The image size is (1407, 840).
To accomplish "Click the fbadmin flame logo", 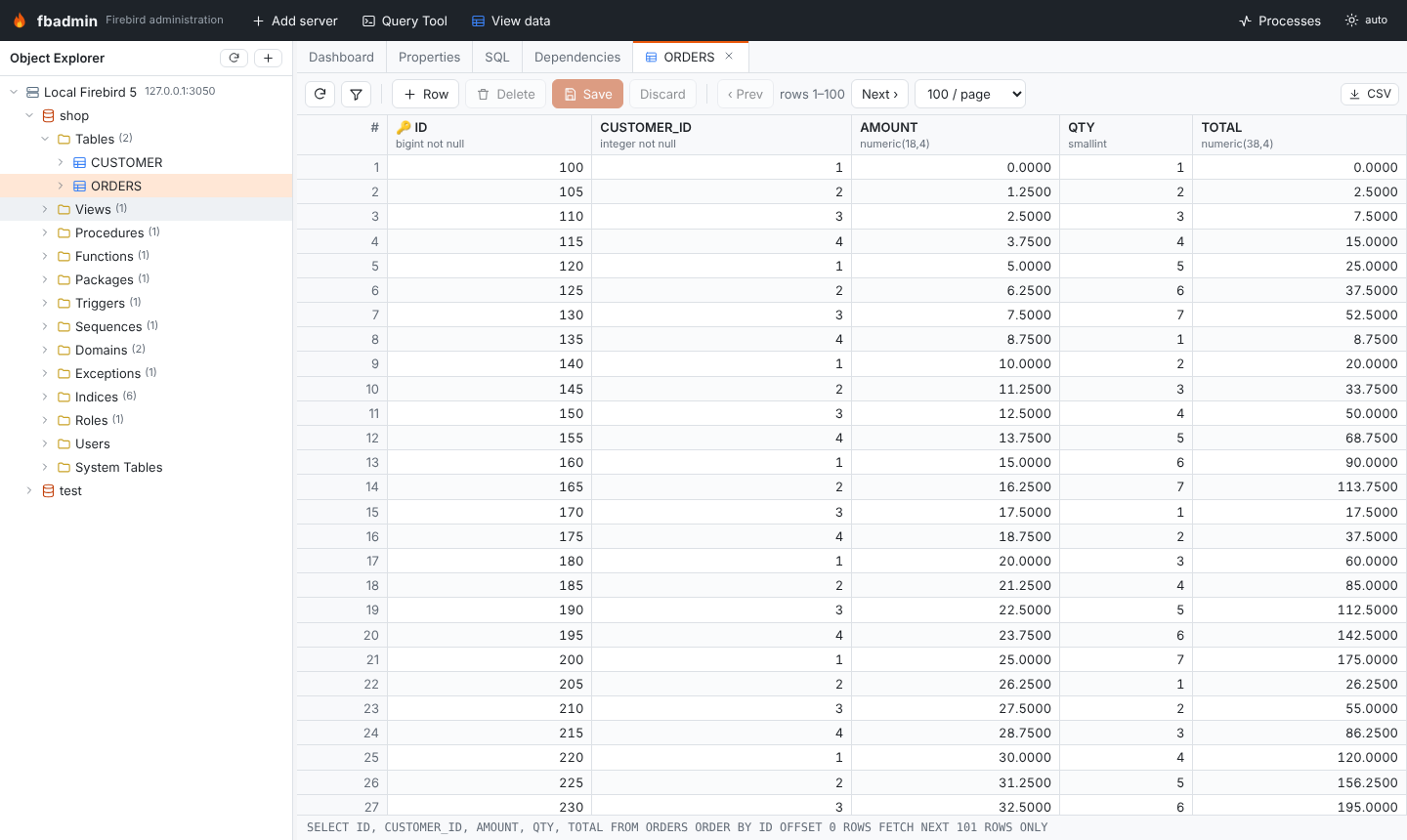I will coord(20,21).
